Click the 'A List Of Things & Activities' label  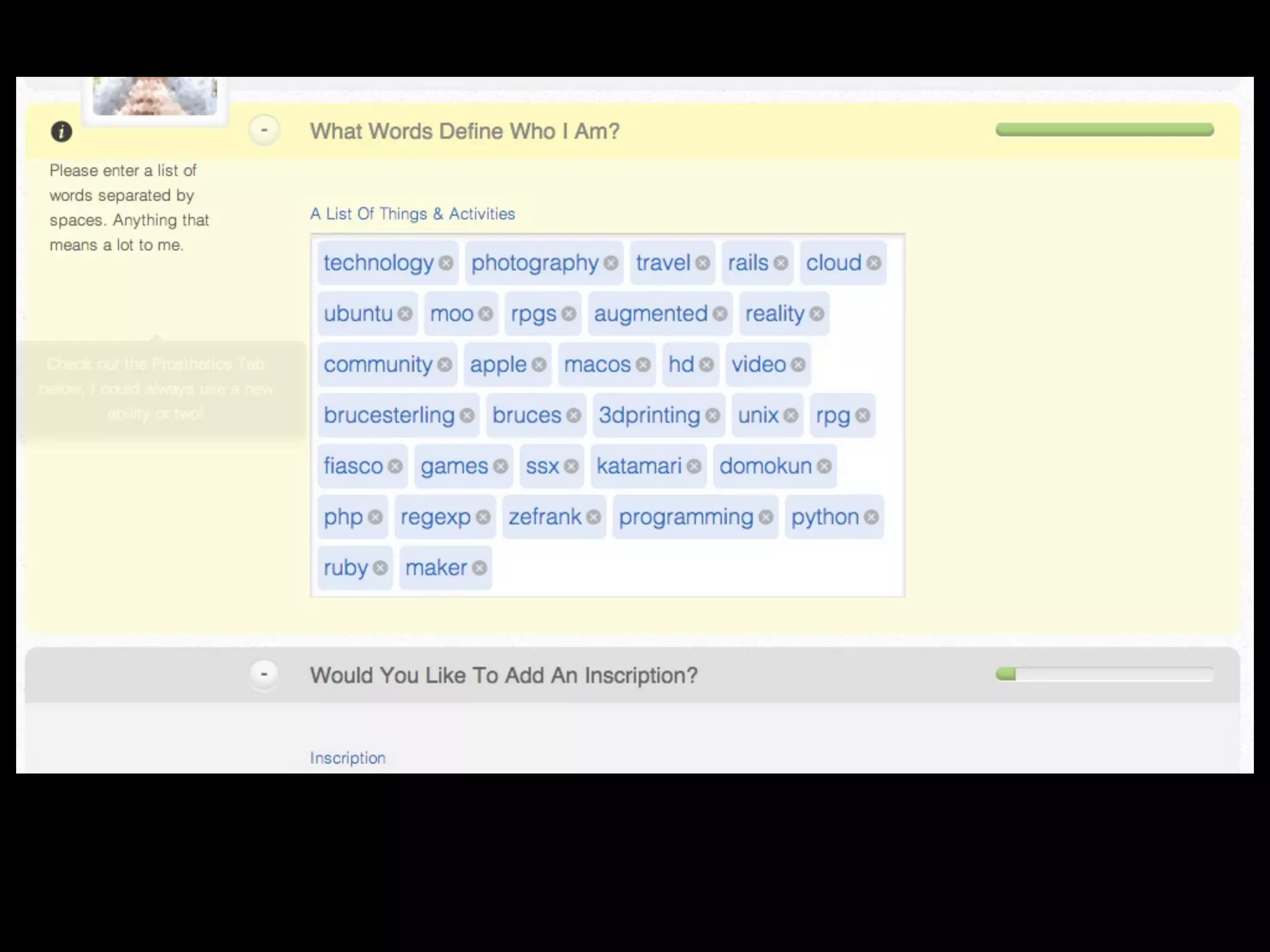click(412, 214)
